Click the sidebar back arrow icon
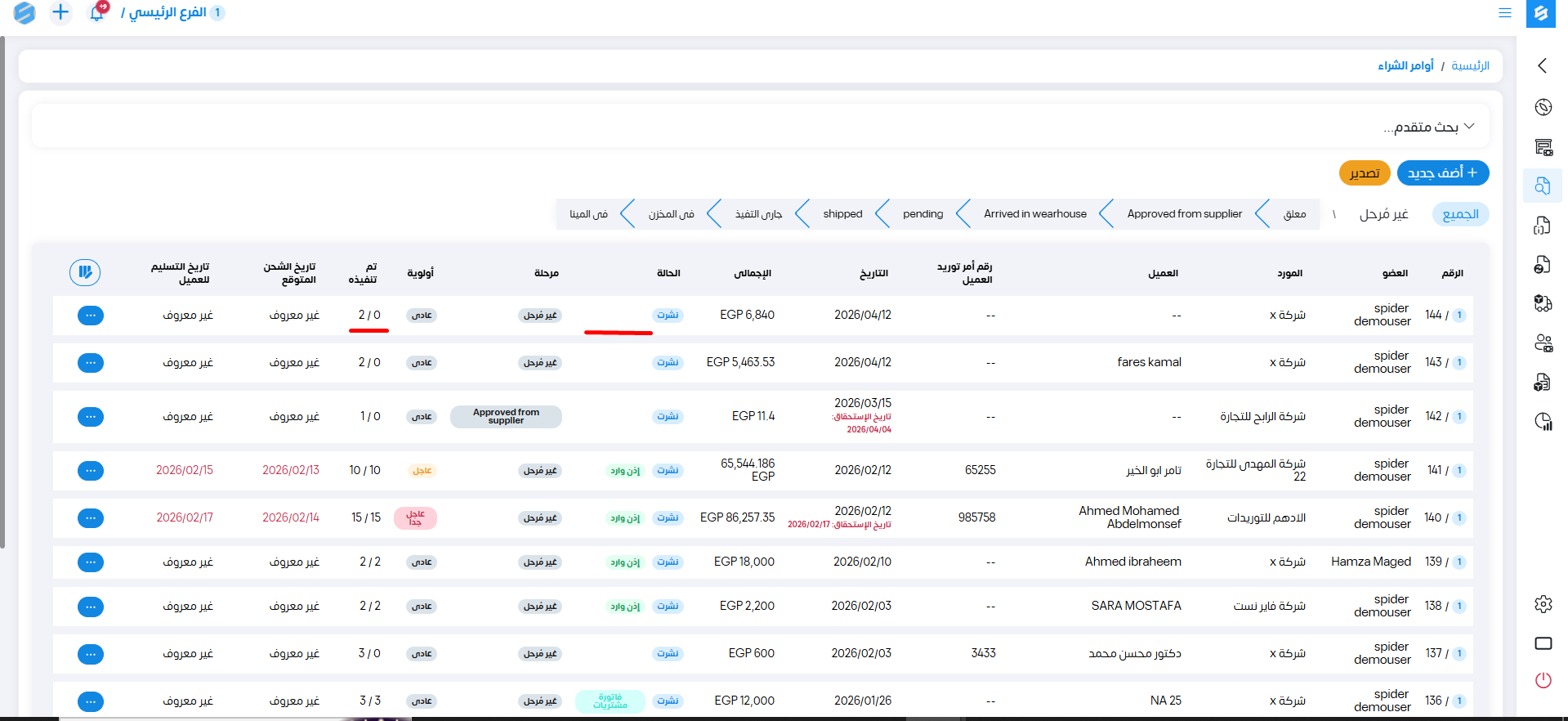 pyautogui.click(x=1542, y=65)
